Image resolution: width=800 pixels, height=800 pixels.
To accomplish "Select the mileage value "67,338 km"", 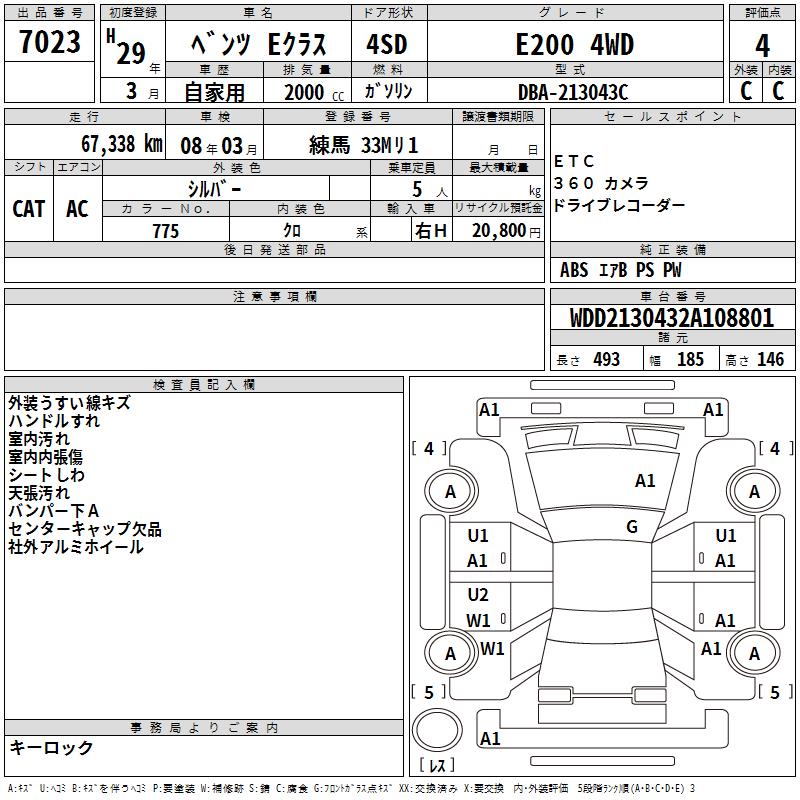I will [122, 144].
